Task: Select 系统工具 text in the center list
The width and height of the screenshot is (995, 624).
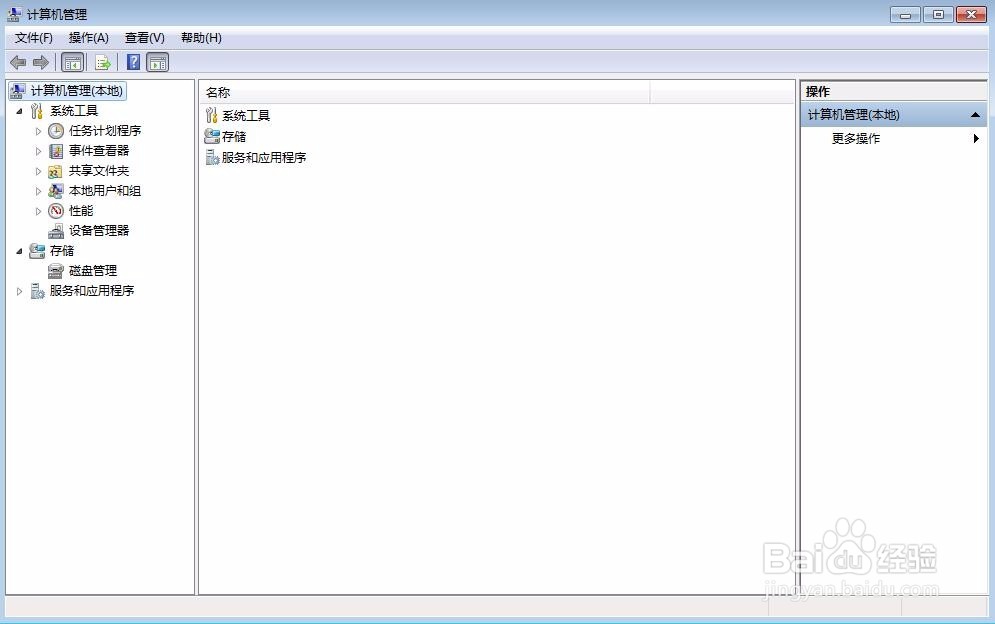Action: click(246, 116)
